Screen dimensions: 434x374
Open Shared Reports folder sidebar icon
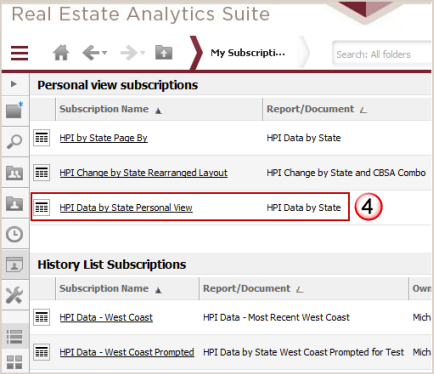click(x=15, y=173)
